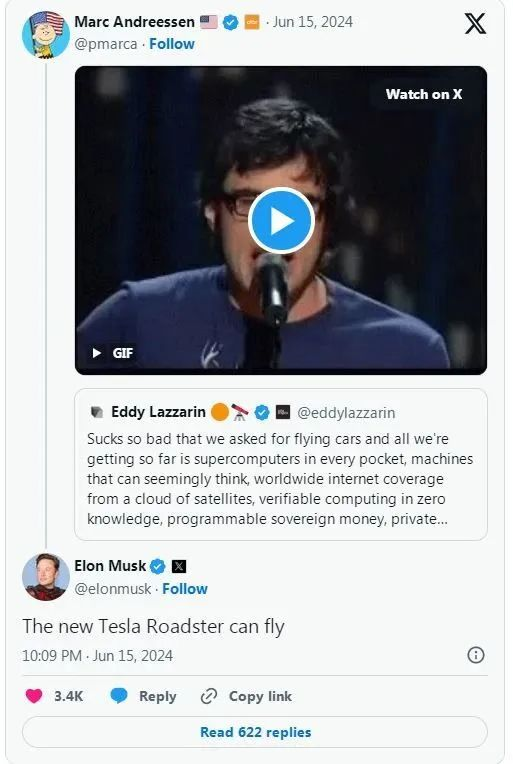Open Read 622 replies

(255, 732)
